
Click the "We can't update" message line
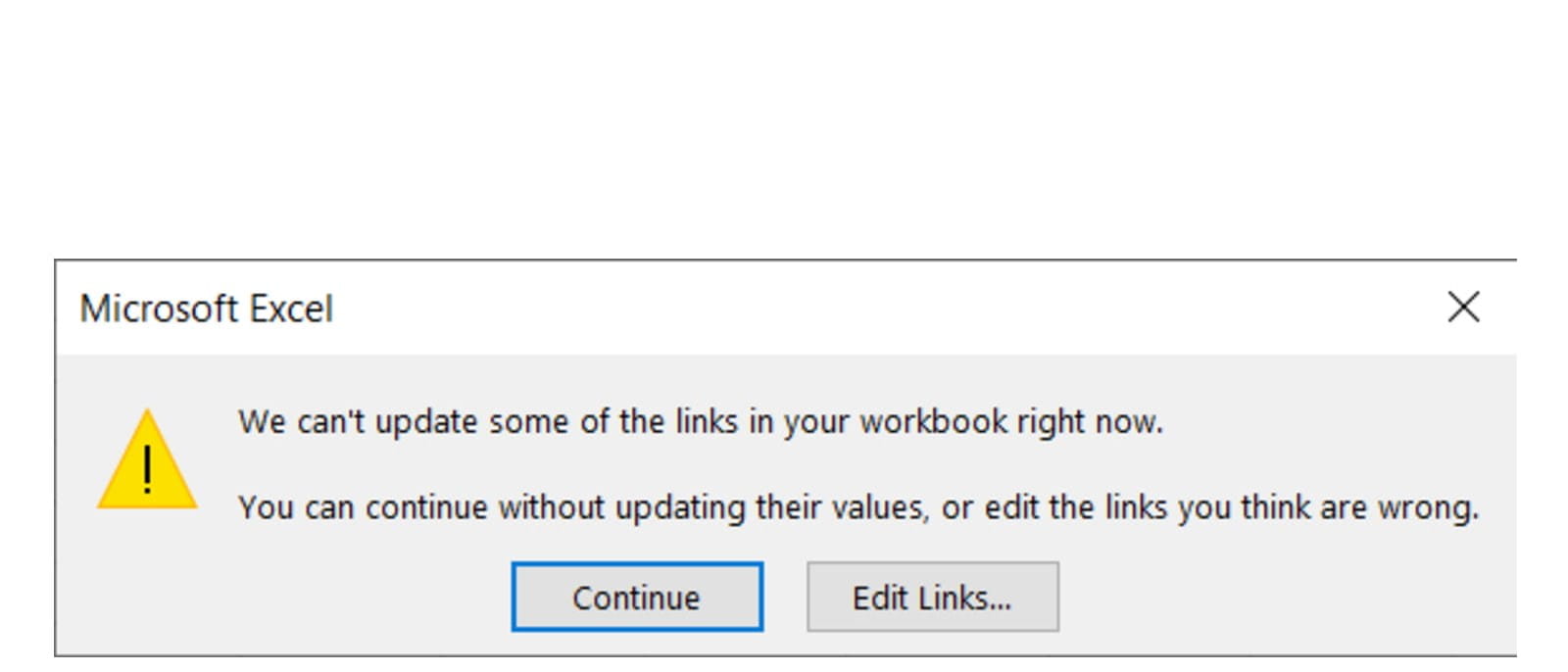pos(700,422)
